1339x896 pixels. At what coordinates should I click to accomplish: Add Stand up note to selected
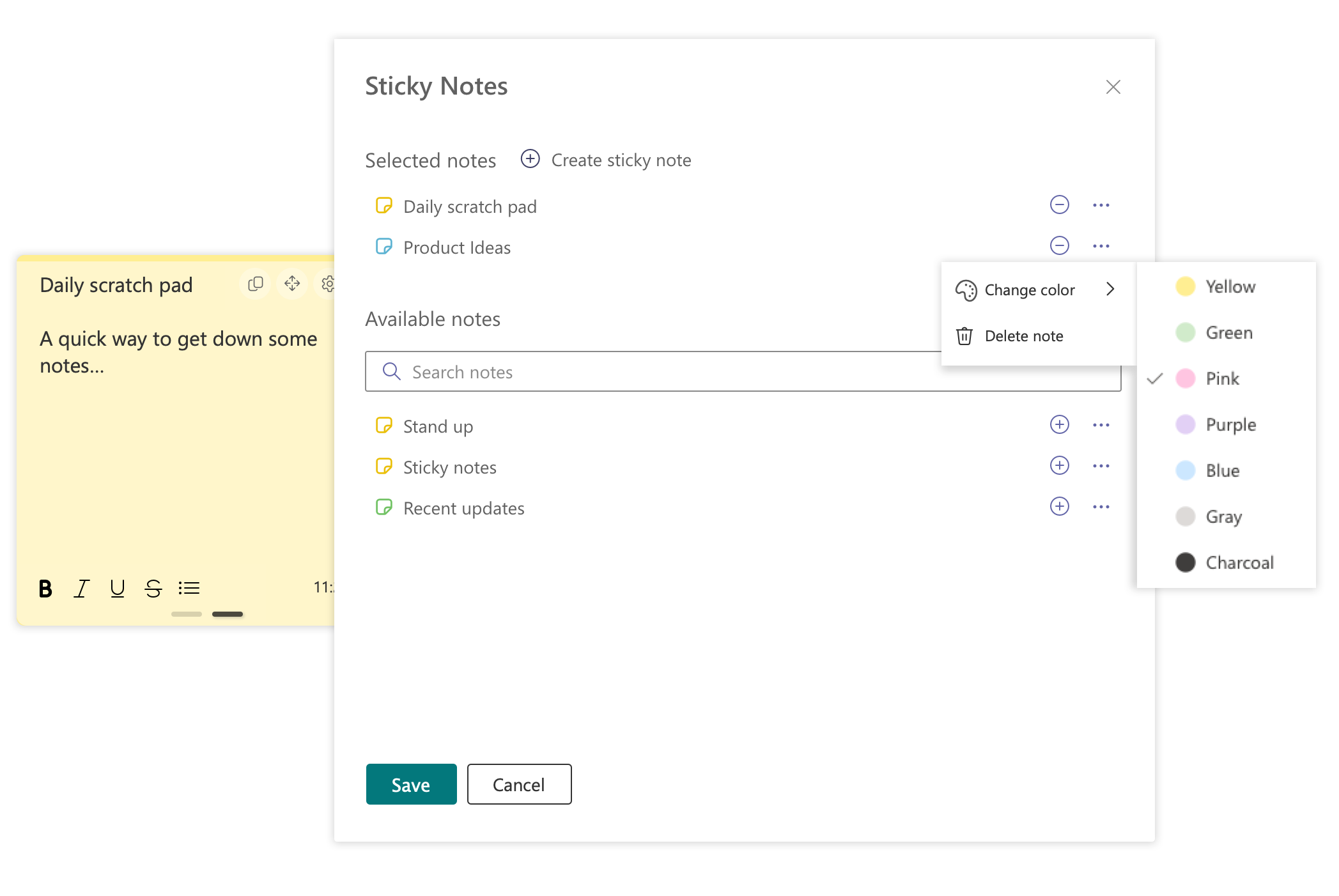tap(1059, 424)
